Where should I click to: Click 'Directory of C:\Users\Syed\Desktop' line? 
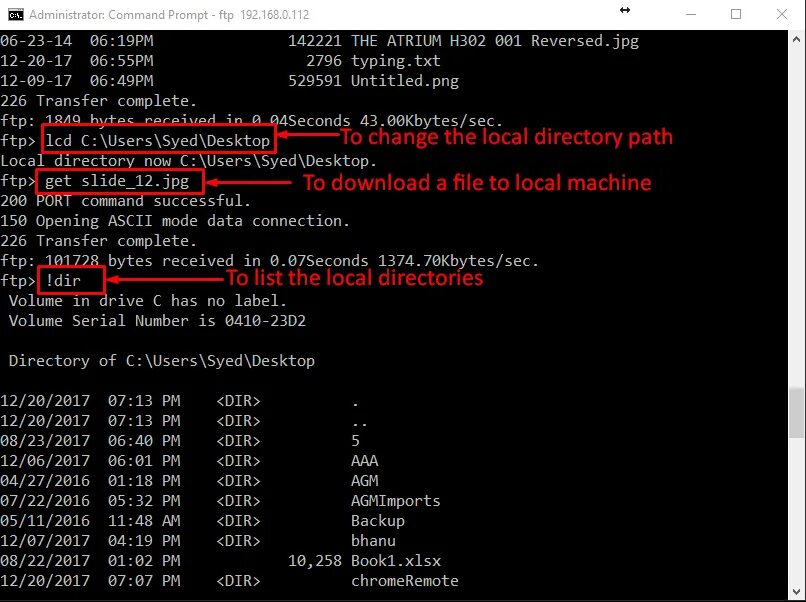pos(161,361)
